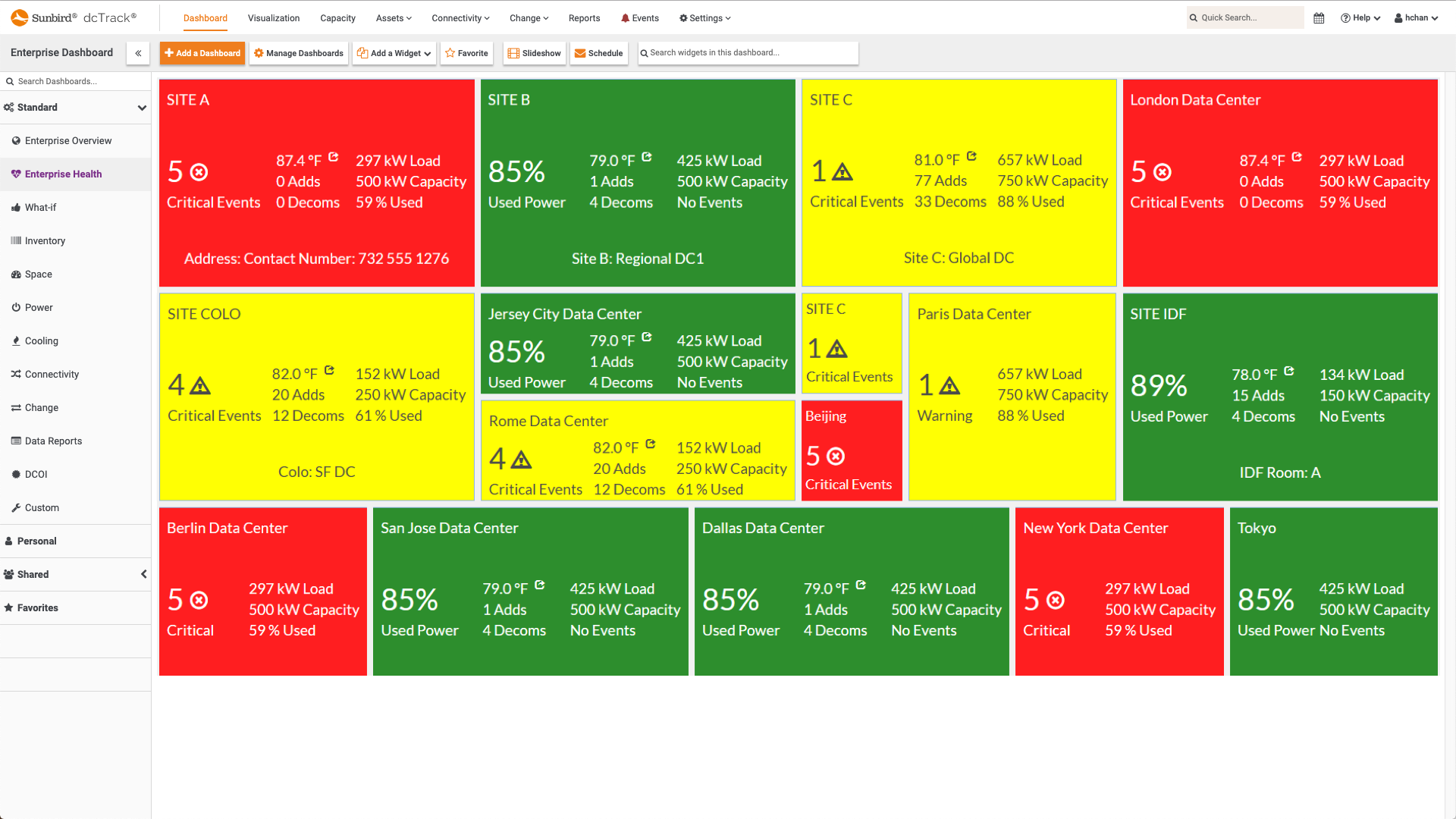
Task: Click the Add a Dashboard button
Action: pyautogui.click(x=202, y=53)
